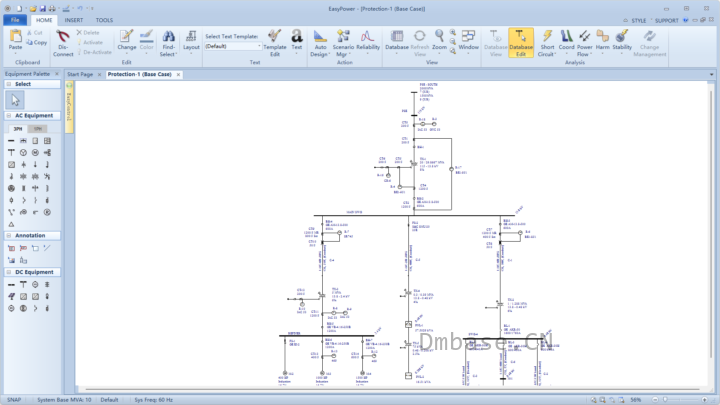Switch to the HOME ribbon tab
The image size is (720, 405).
44,20
